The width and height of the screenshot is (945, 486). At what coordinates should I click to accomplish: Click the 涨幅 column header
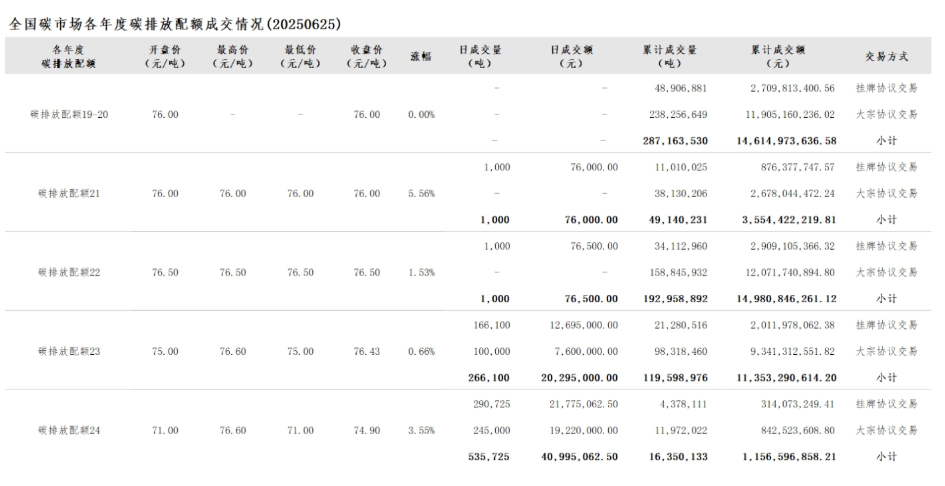pos(421,56)
